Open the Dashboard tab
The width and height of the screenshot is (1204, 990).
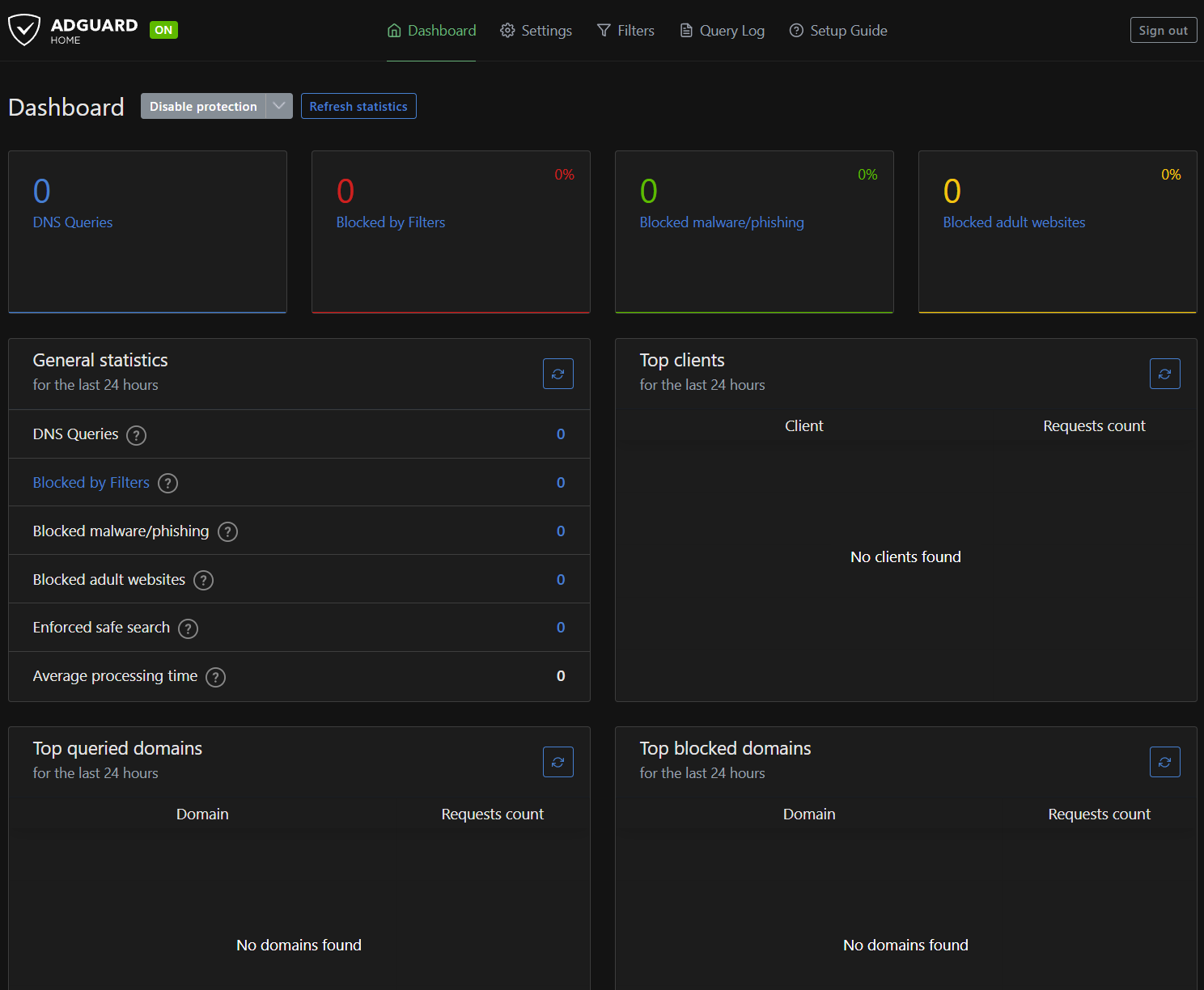point(431,31)
